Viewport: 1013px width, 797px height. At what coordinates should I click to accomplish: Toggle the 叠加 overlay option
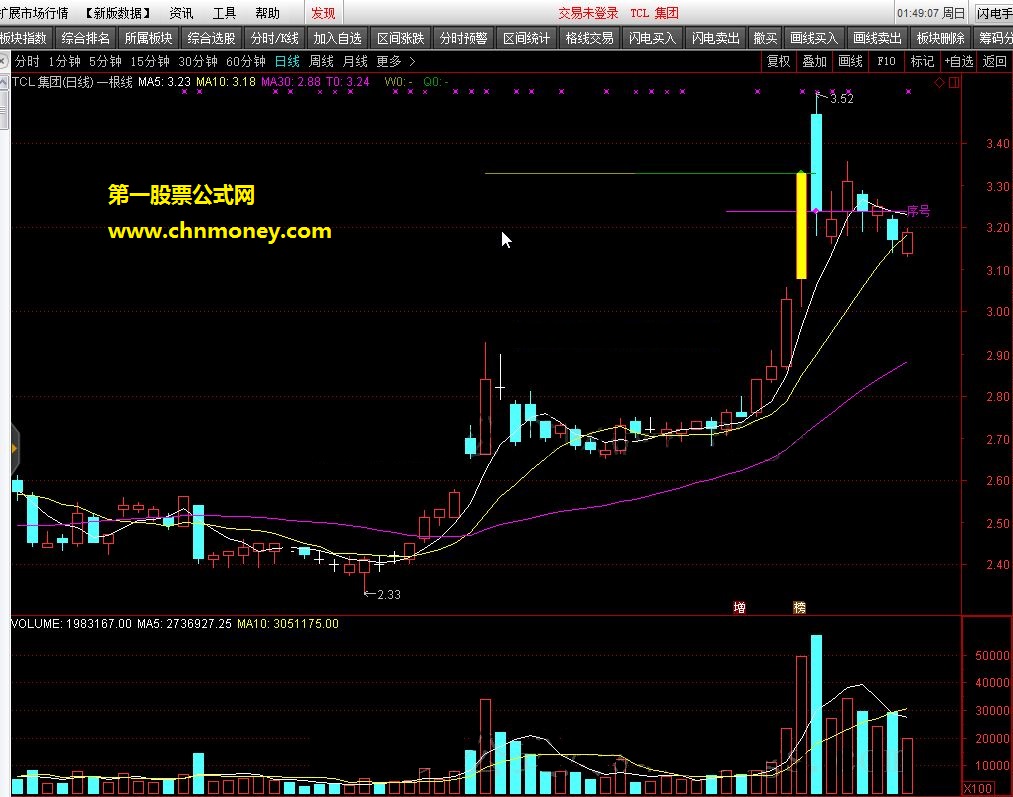[815, 61]
